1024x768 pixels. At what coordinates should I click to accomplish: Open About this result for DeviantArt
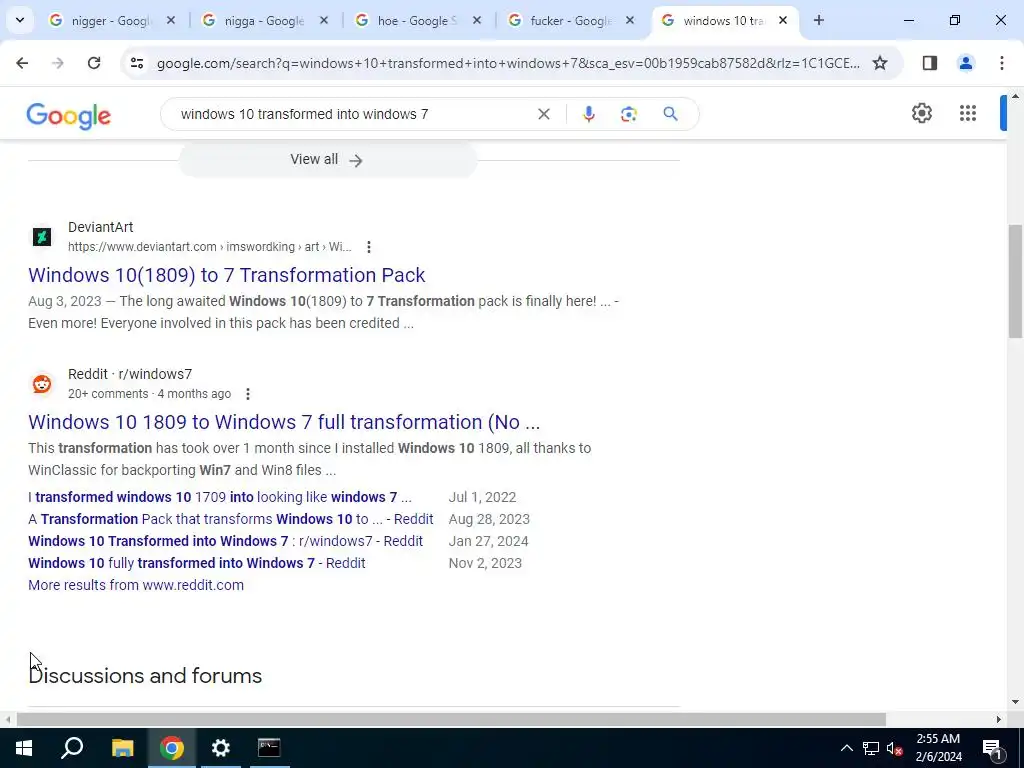[x=369, y=247]
